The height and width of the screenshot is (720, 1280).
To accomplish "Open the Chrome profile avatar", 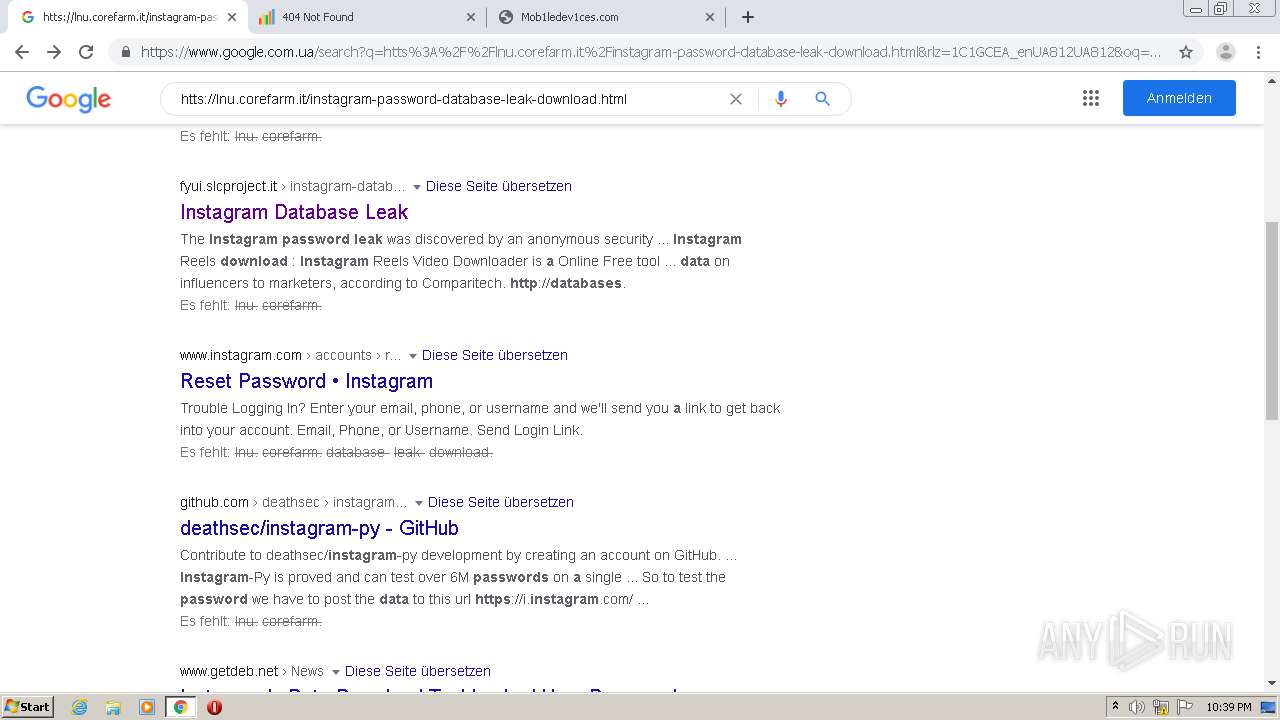I will [1226, 52].
